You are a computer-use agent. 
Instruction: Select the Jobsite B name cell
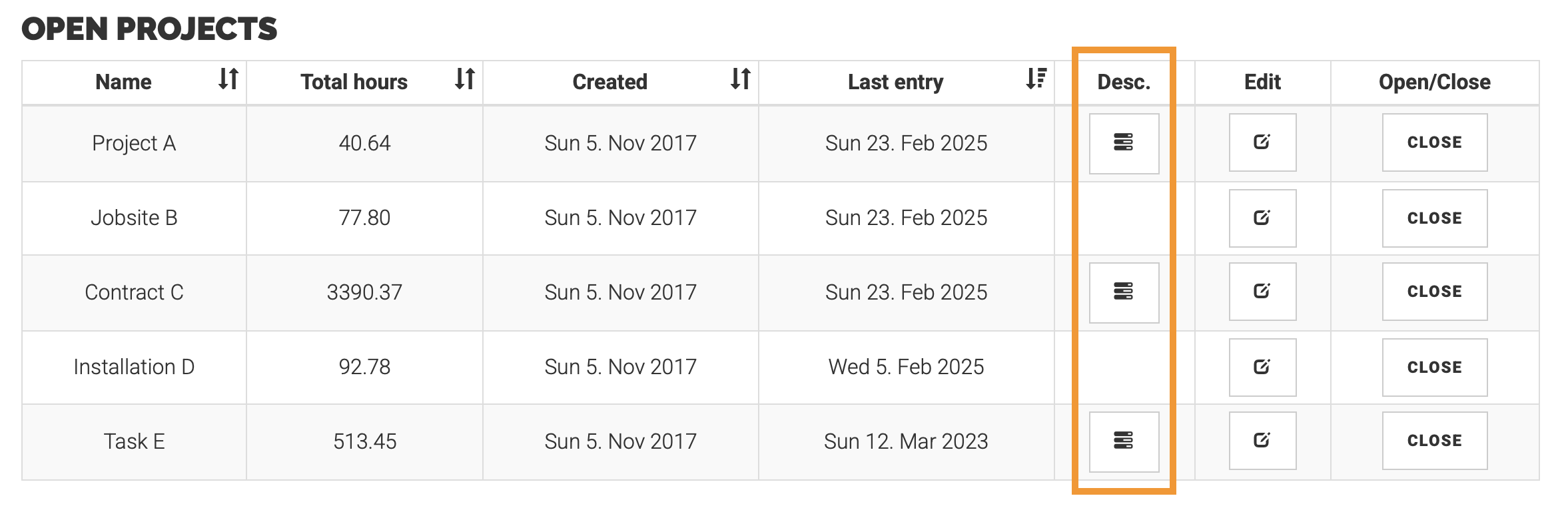134,218
